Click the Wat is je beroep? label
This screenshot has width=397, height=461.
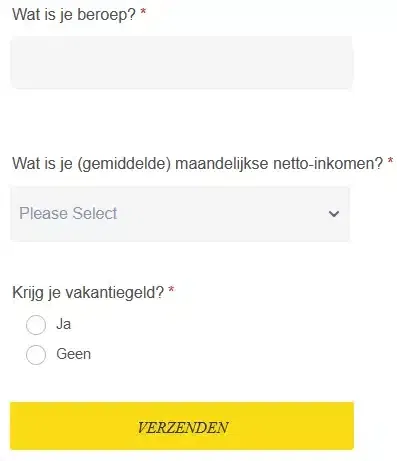(x=74, y=15)
